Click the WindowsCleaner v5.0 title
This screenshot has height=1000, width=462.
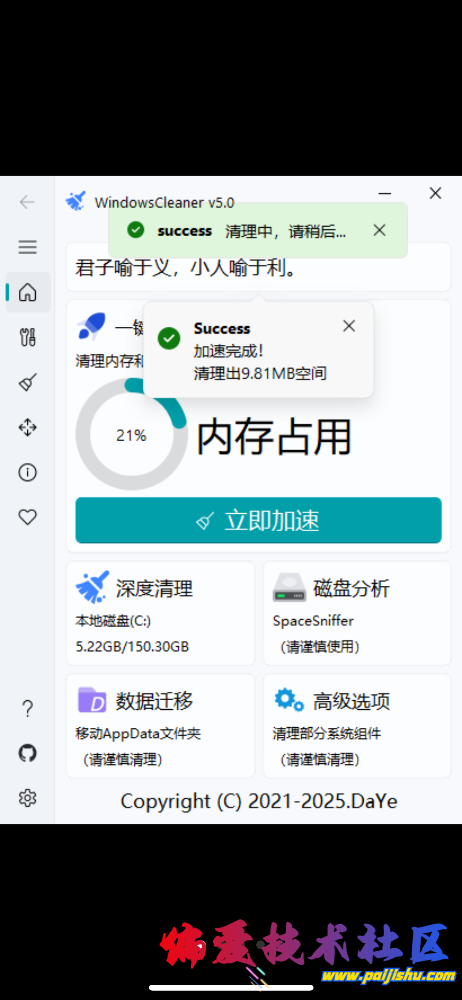[165, 203]
